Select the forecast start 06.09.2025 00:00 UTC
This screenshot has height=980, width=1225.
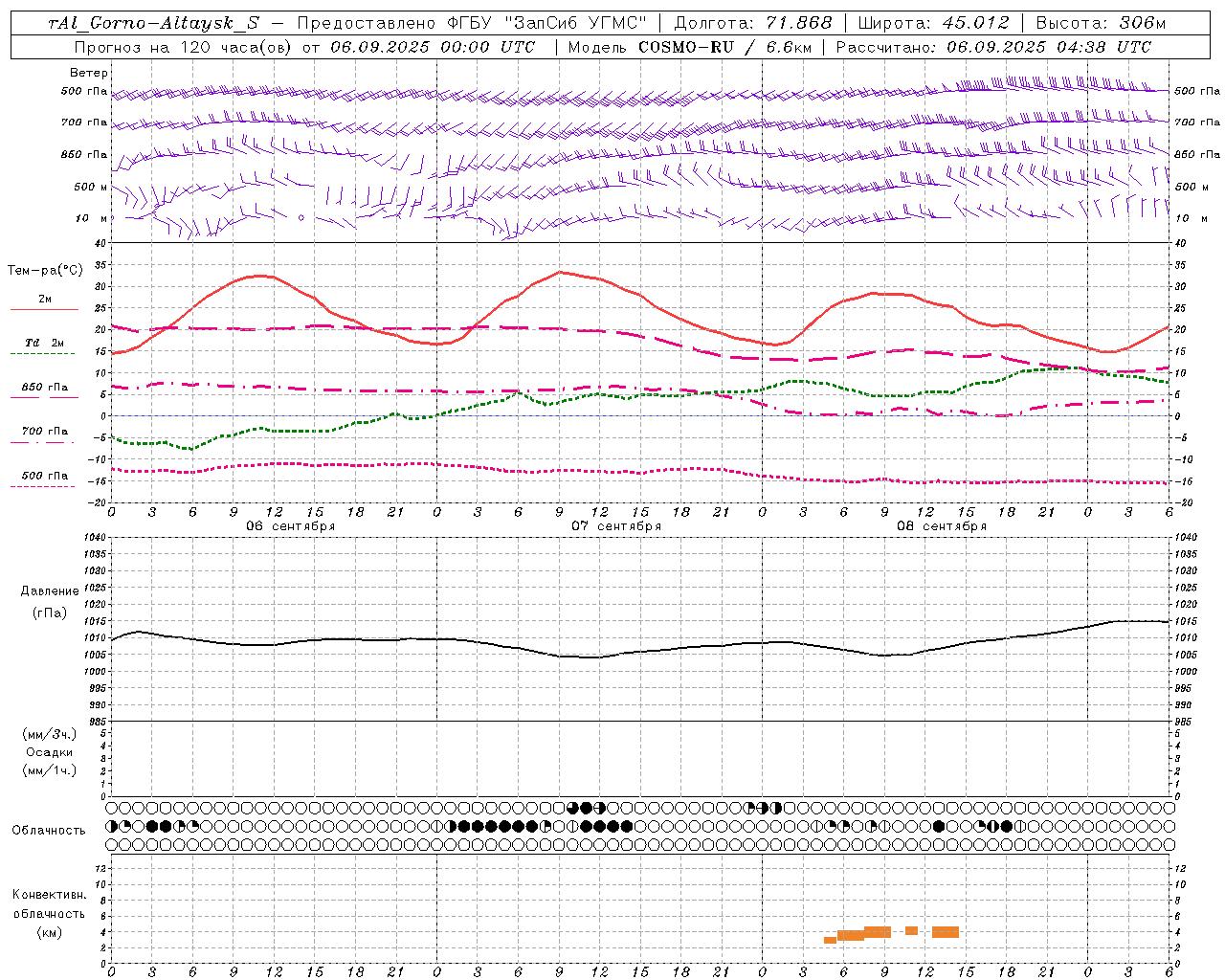[x=433, y=47]
